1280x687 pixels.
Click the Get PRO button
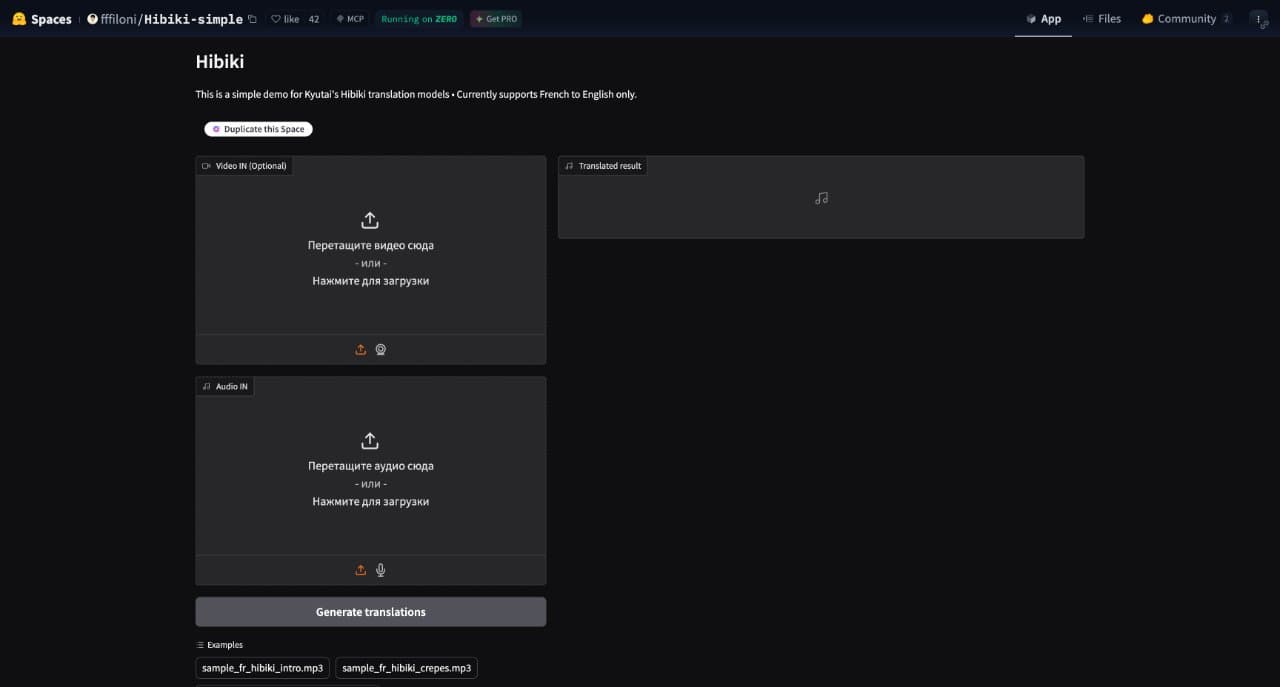pos(496,19)
